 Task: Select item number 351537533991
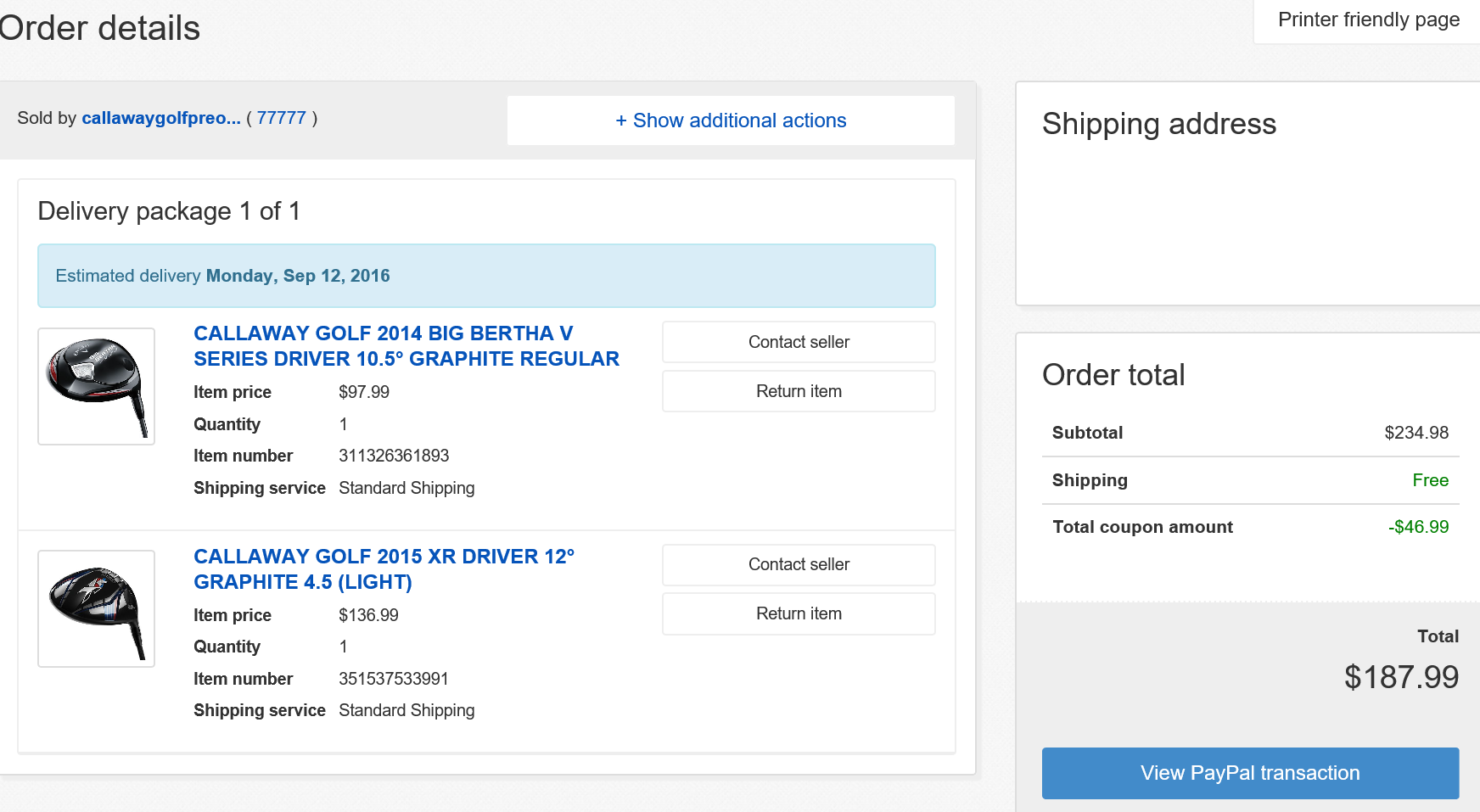tap(394, 679)
